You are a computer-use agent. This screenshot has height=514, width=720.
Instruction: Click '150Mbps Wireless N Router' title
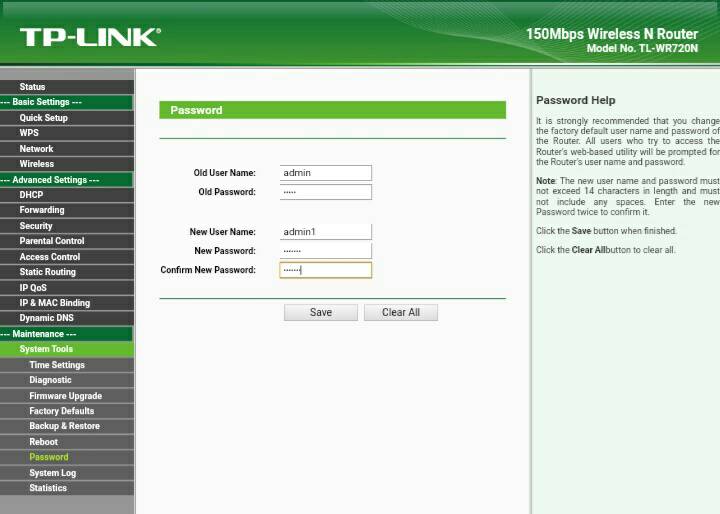tap(612, 34)
